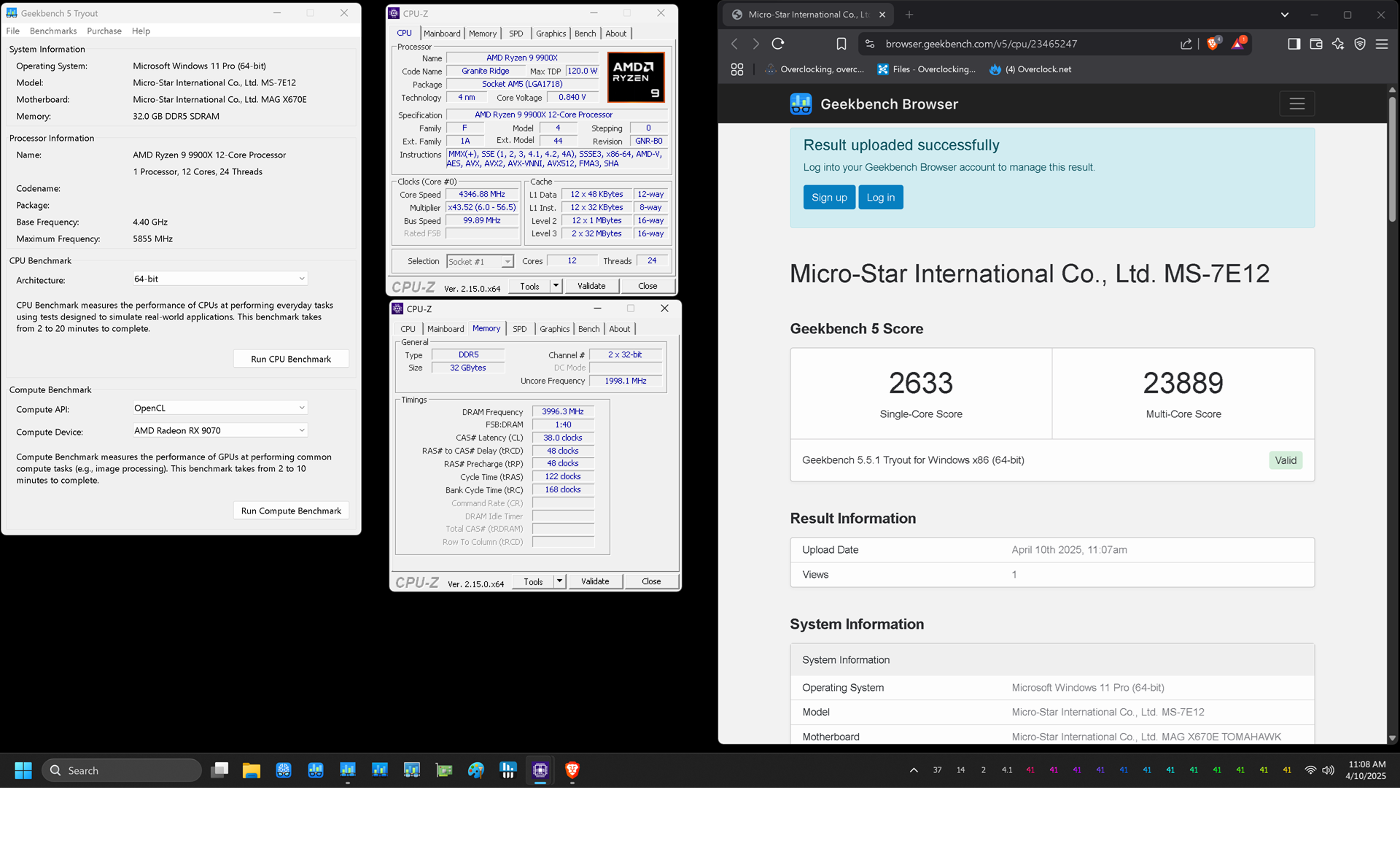Open the Files - Overclocking bookmark
Screen dimensions: 1400x849
tap(926, 69)
